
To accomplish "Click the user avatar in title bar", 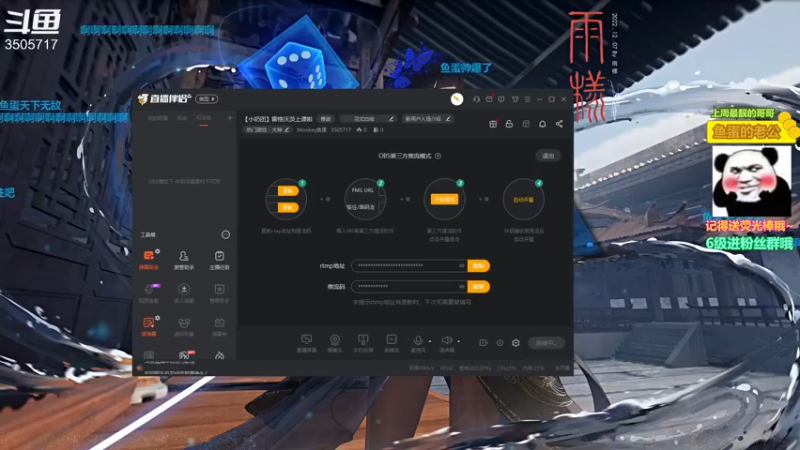I will click(457, 99).
